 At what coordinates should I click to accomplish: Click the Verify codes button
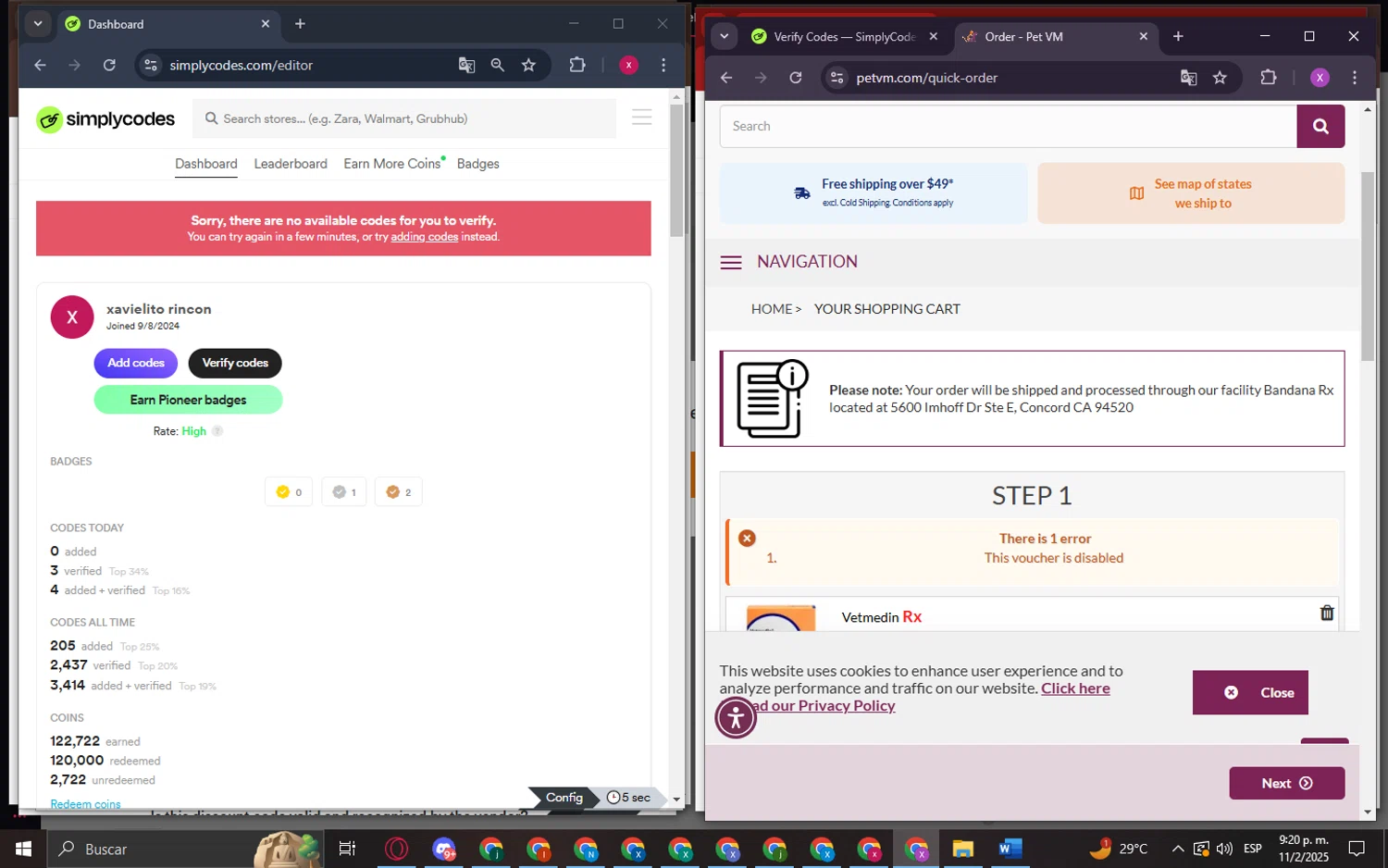[235, 363]
